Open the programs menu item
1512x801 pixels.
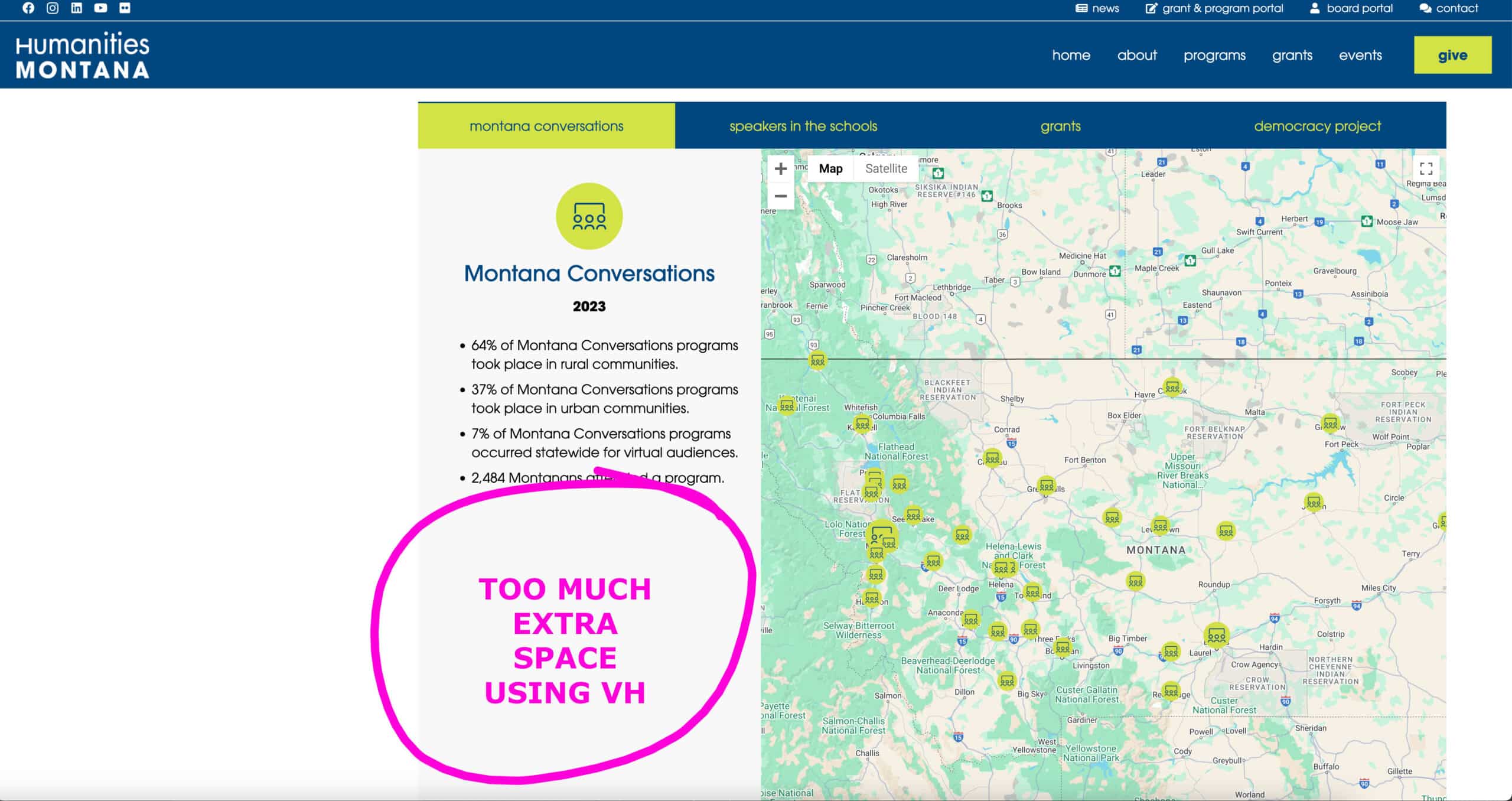(x=1214, y=56)
